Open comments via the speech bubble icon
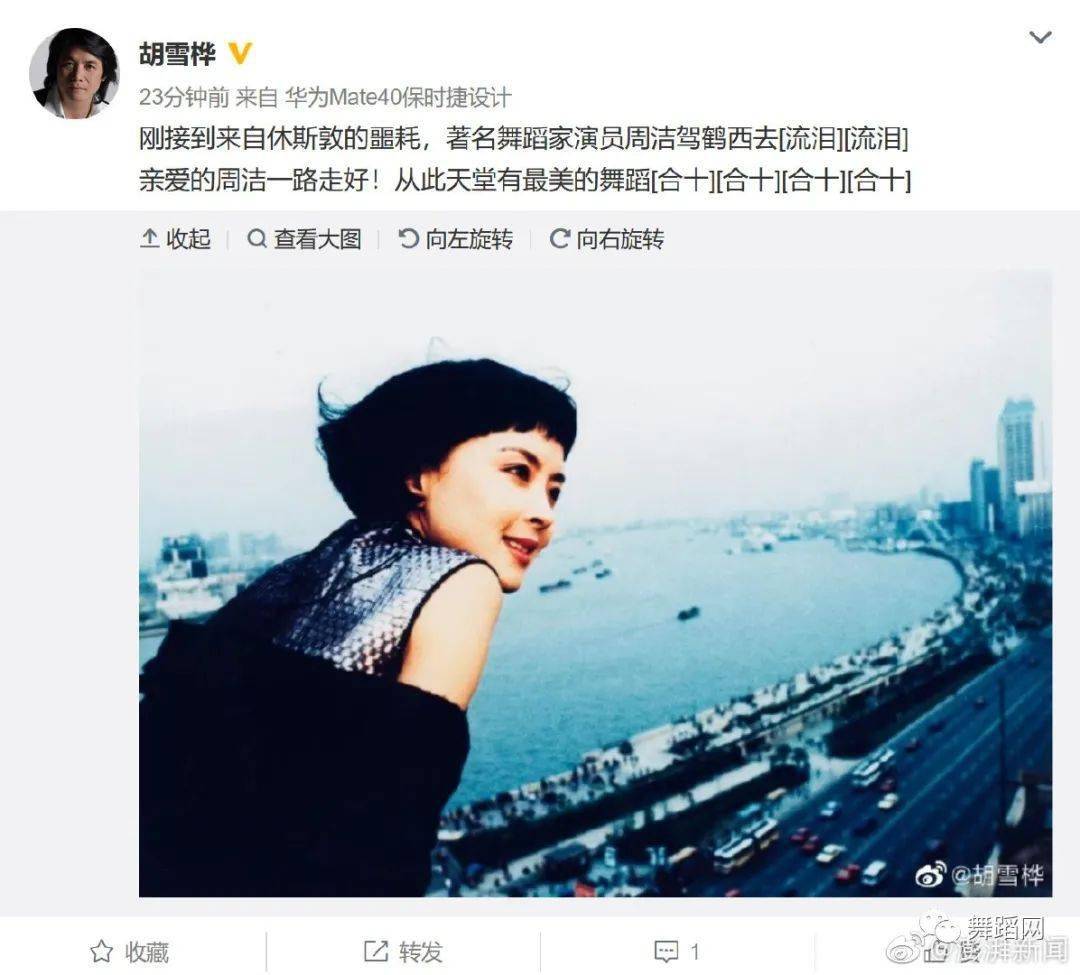1080x975 pixels. 666,952
